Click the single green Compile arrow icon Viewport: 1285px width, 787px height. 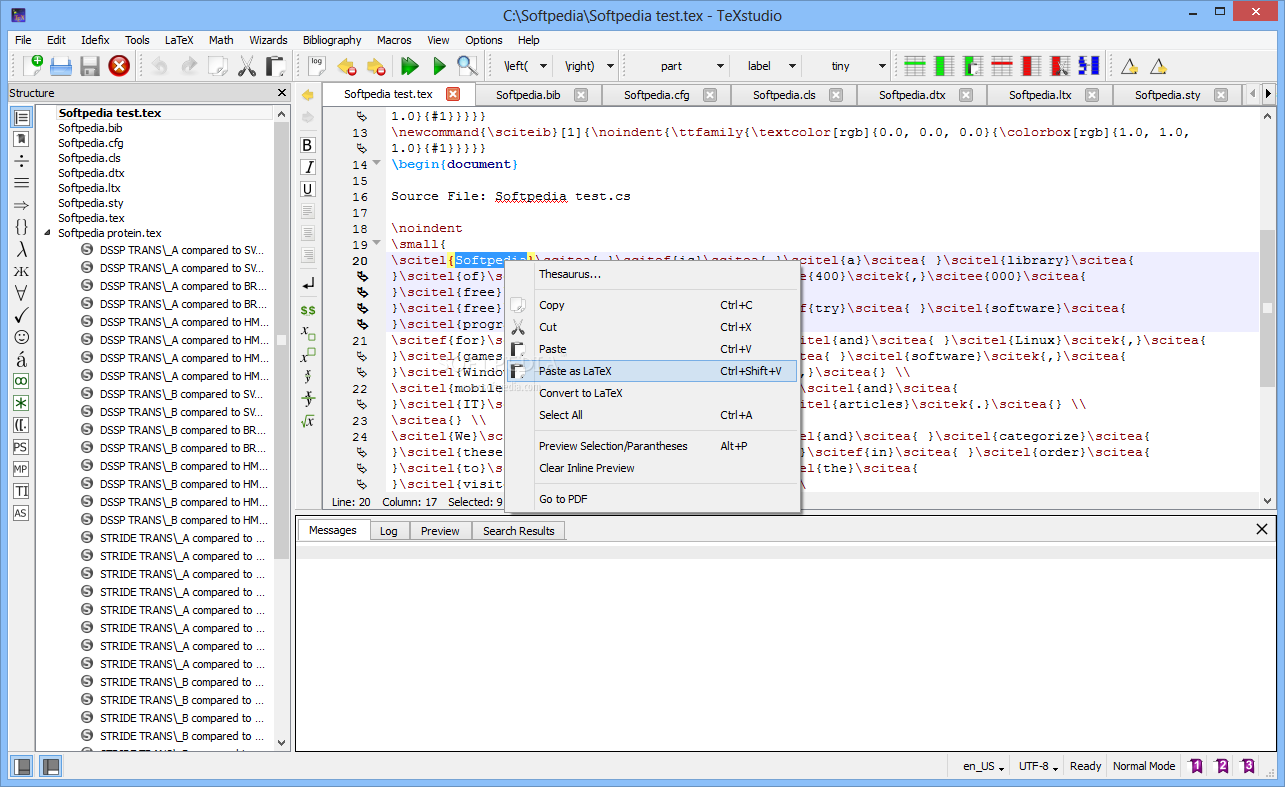click(x=438, y=66)
